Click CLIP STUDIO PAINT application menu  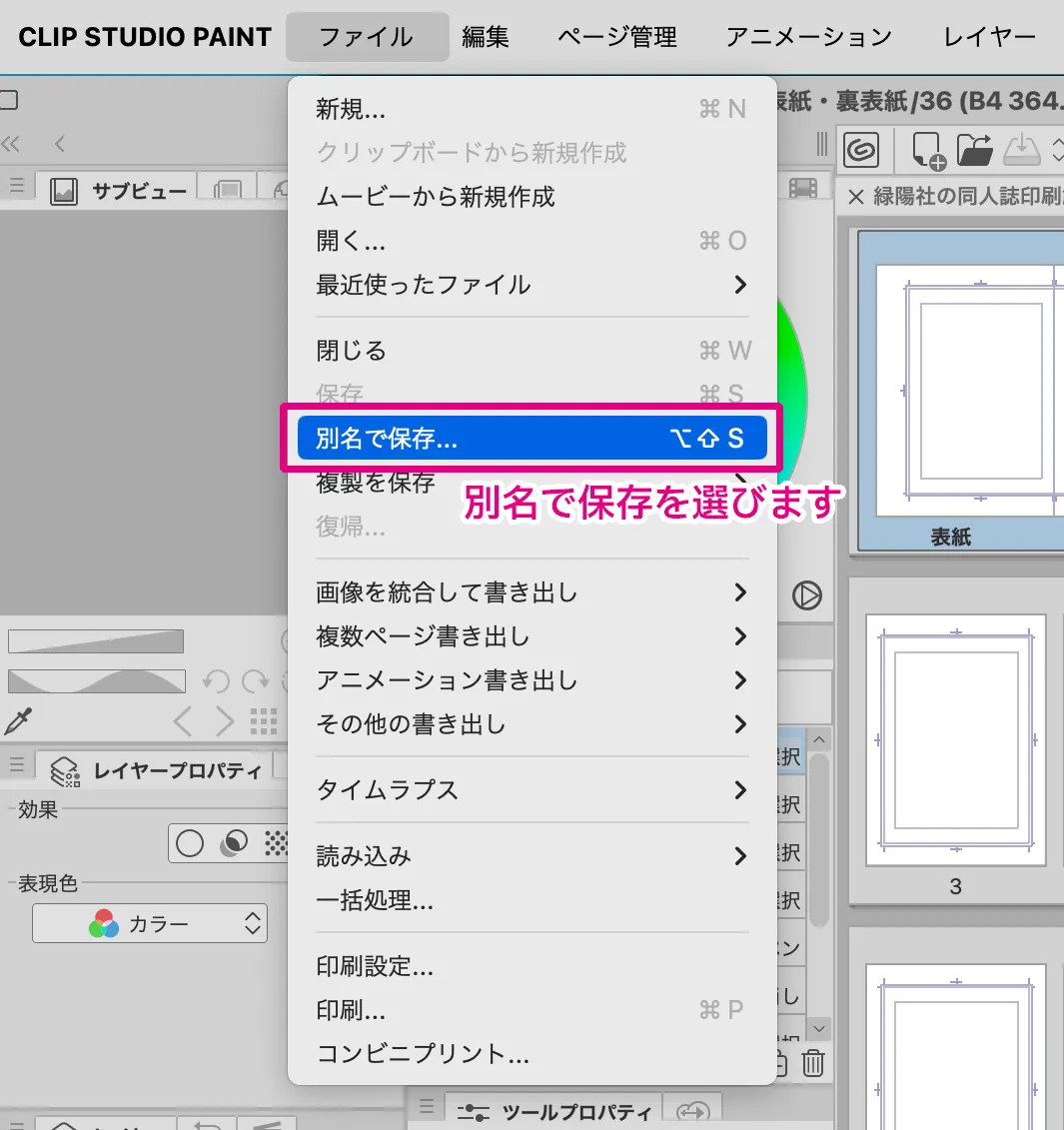tap(145, 37)
